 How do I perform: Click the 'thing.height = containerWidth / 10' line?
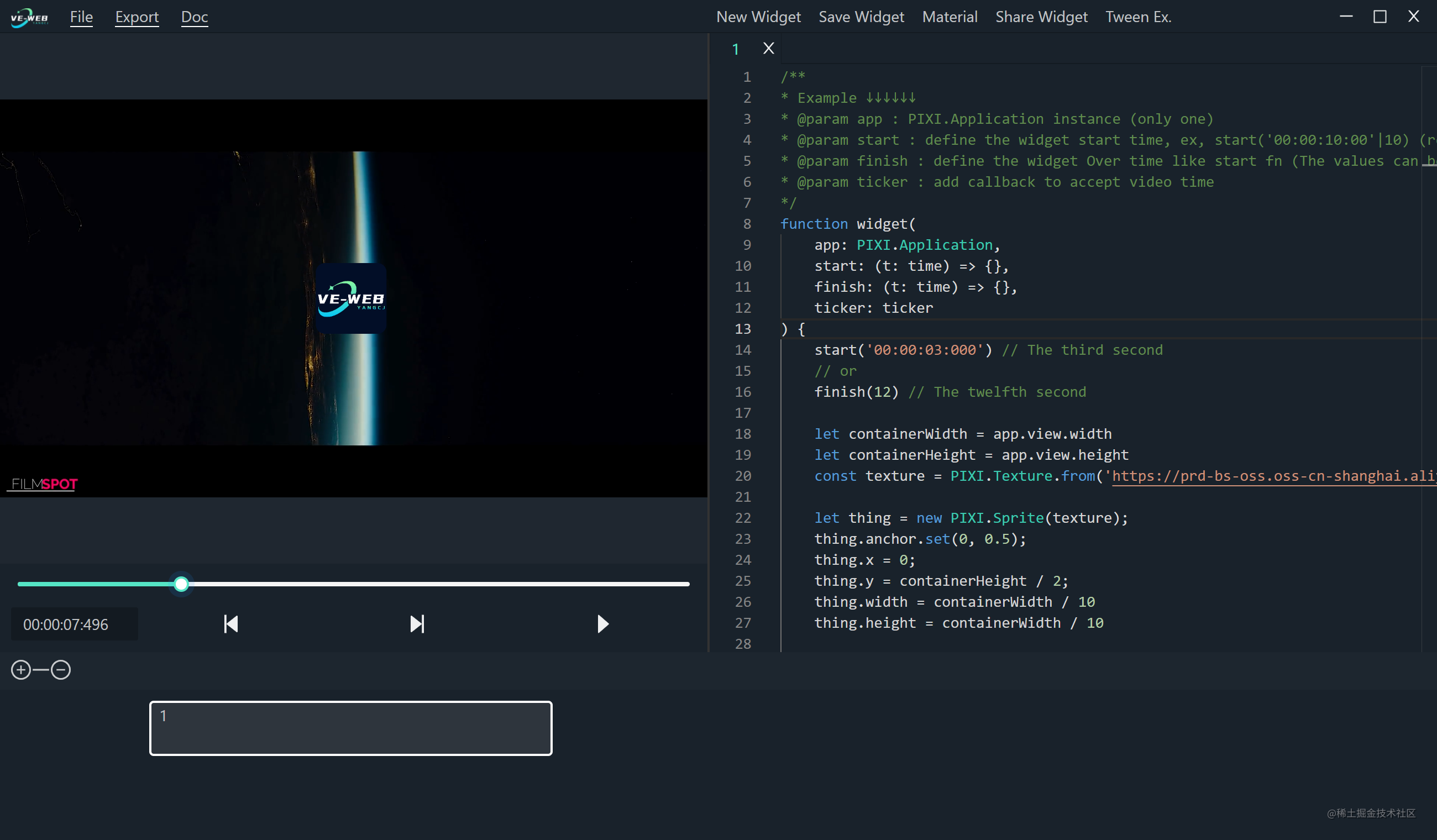click(958, 623)
